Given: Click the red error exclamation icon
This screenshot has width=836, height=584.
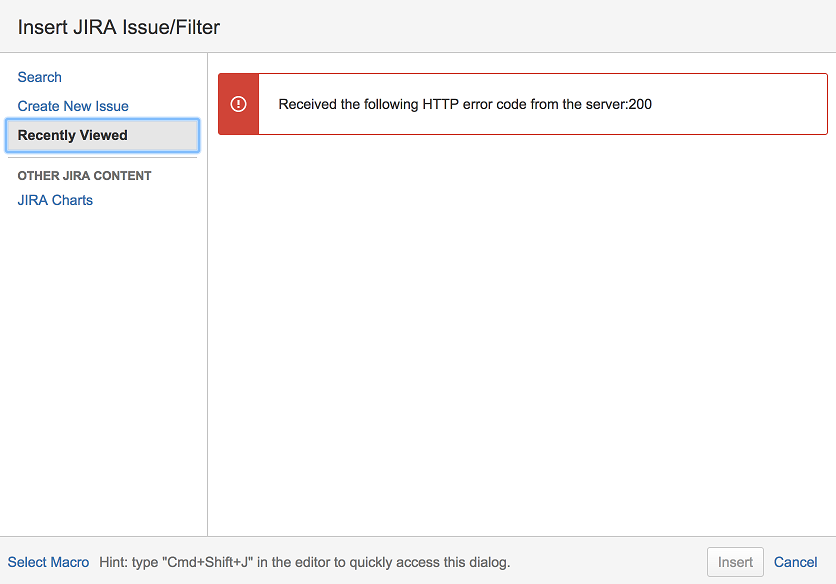Looking at the screenshot, I should [238, 104].
